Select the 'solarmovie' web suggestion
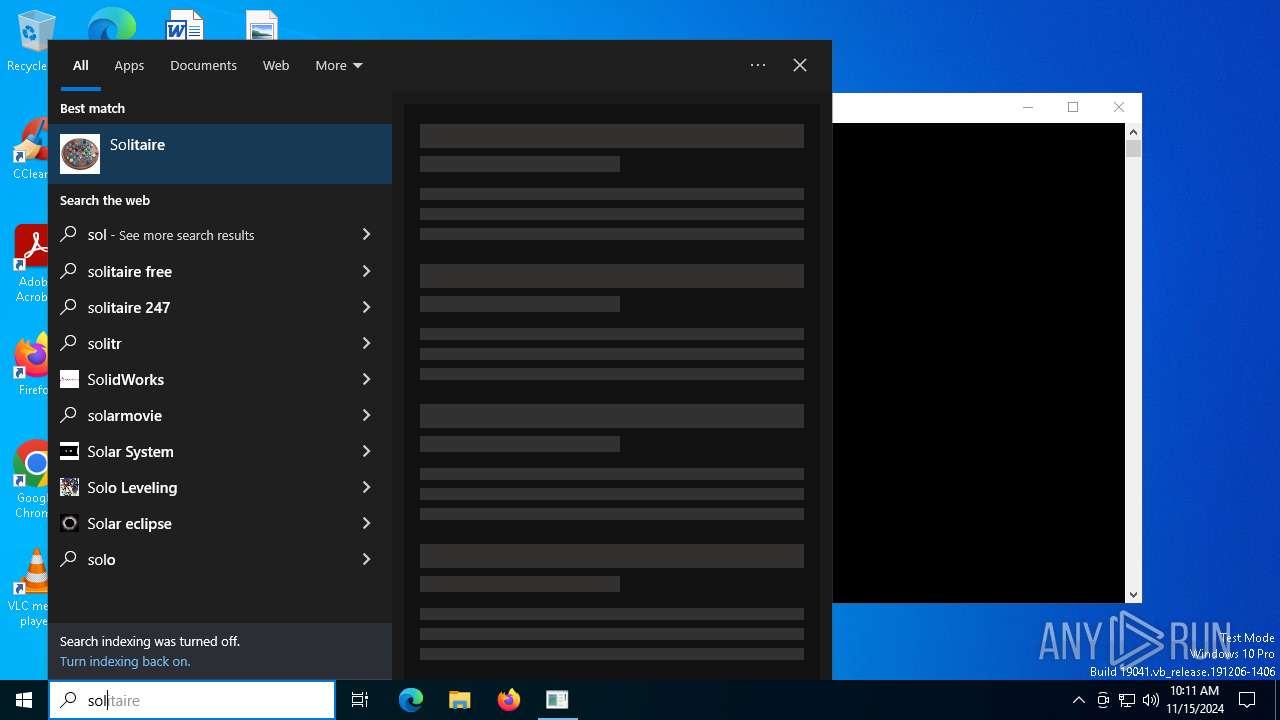Viewport: 1280px width, 720px height. tap(197, 415)
